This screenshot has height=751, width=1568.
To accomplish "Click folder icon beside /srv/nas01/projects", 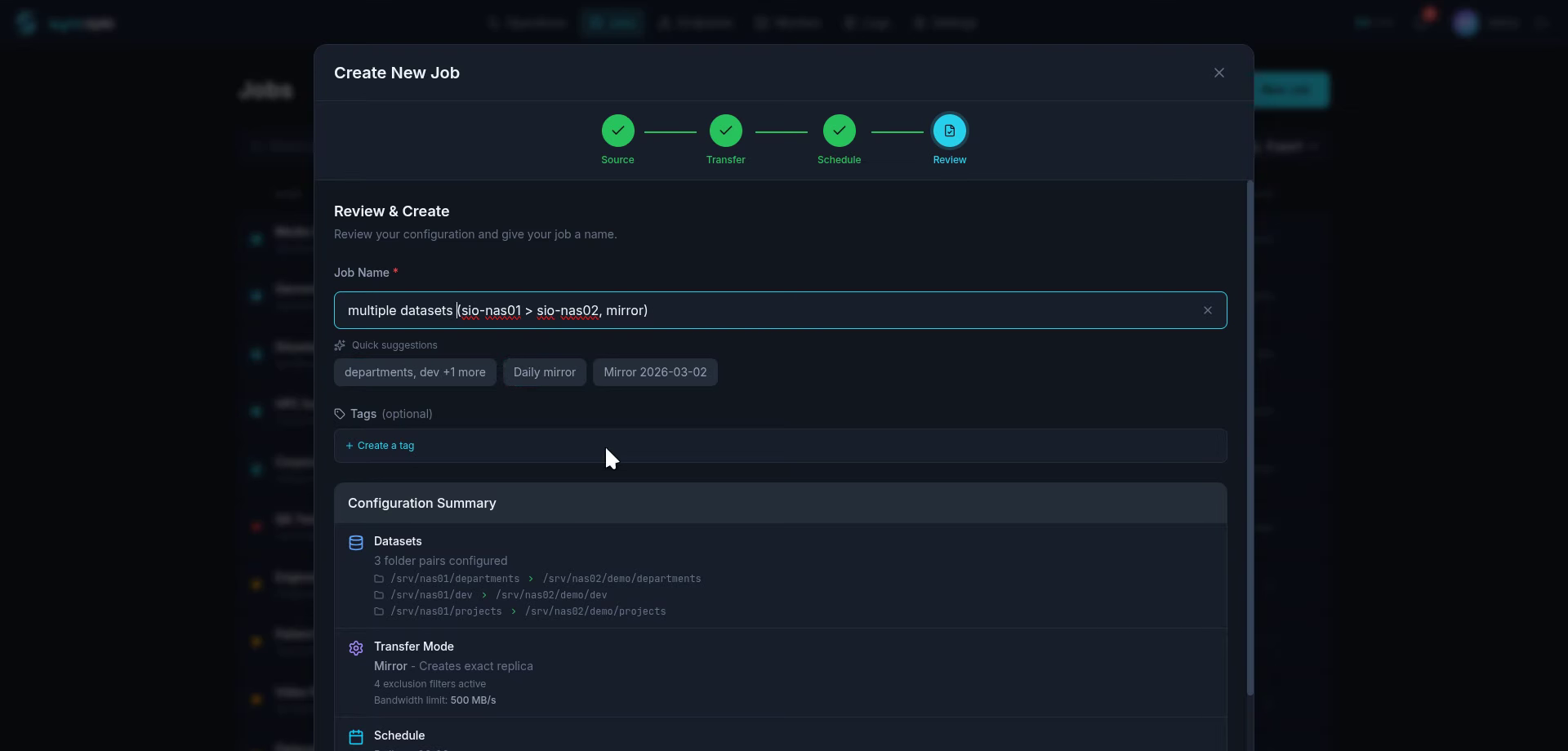I will [379, 611].
